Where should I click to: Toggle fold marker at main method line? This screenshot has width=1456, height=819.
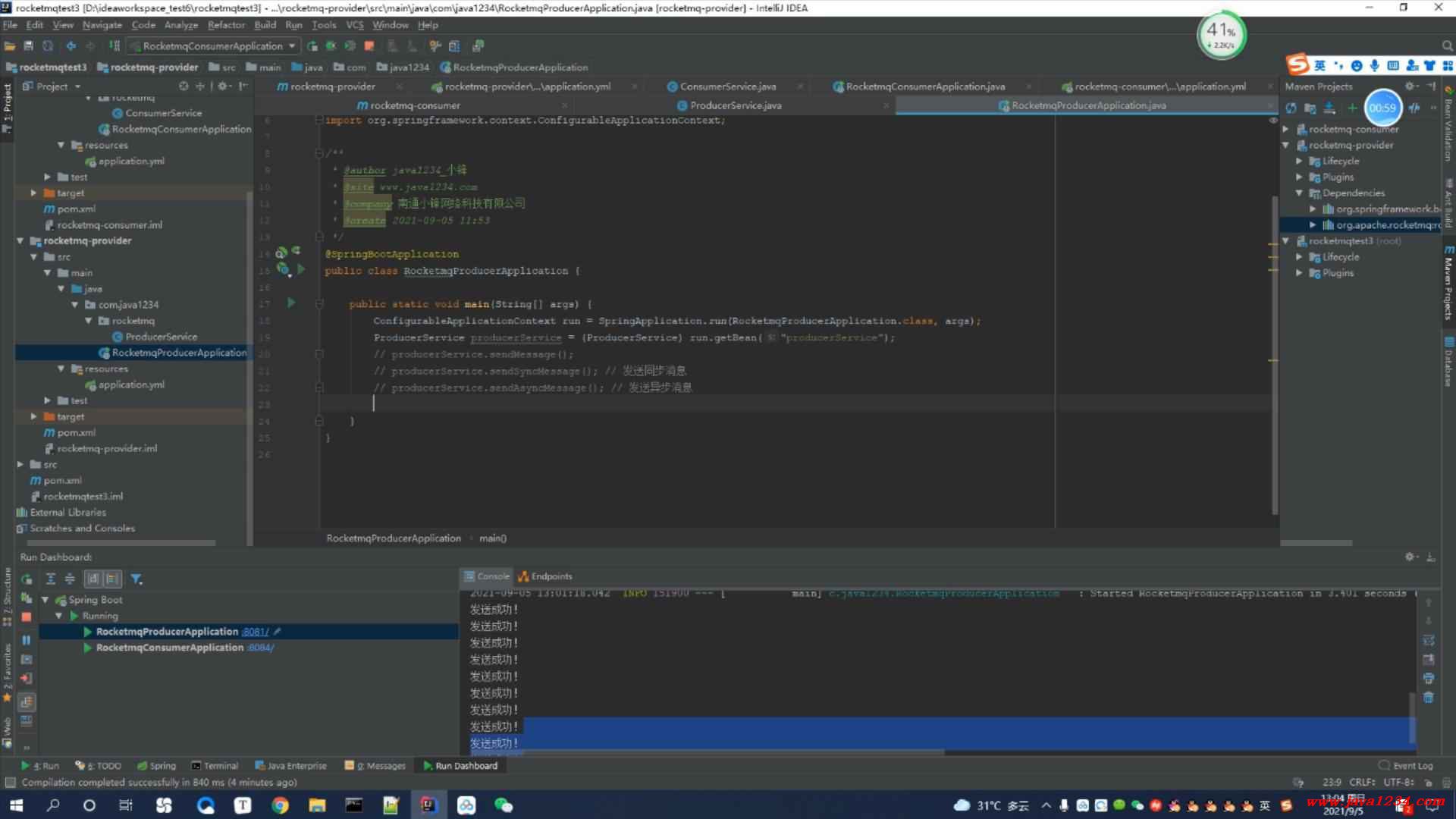319,304
